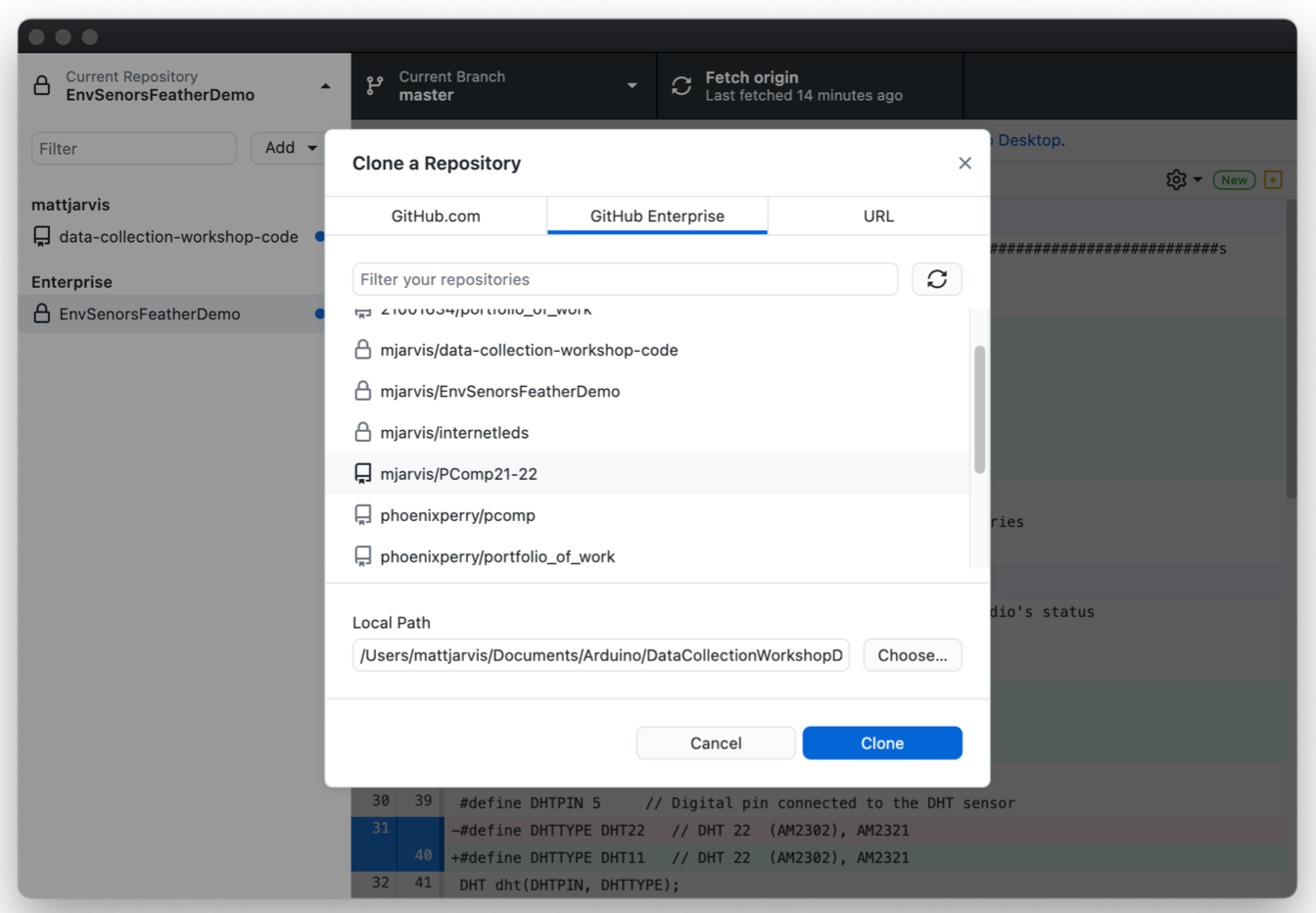The image size is (1316, 913).
Task: Click repo icon beside phoenixperry/portfolio_of_work
Action: [362, 556]
